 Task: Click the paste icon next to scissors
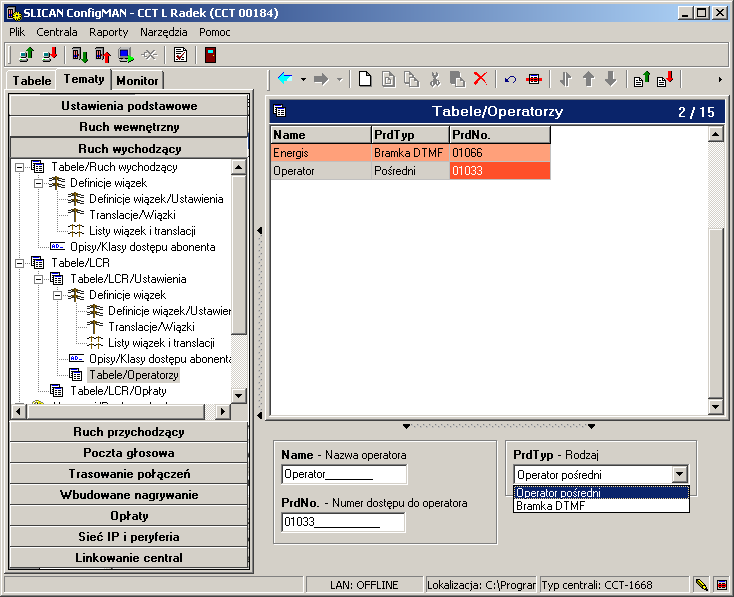click(x=457, y=79)
